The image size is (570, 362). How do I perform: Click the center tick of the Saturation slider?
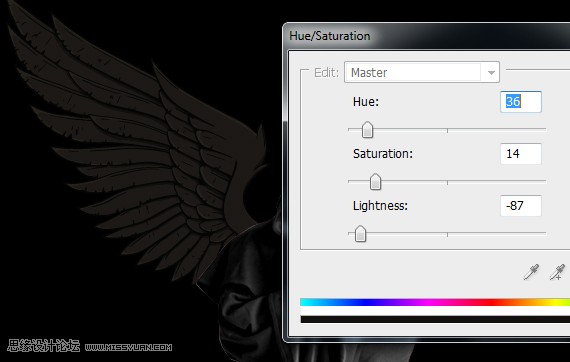(447, 182)
